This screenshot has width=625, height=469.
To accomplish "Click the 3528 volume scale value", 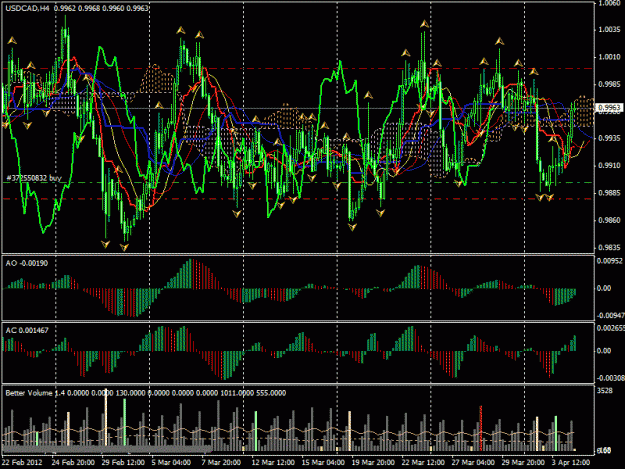I will (604, 391).
